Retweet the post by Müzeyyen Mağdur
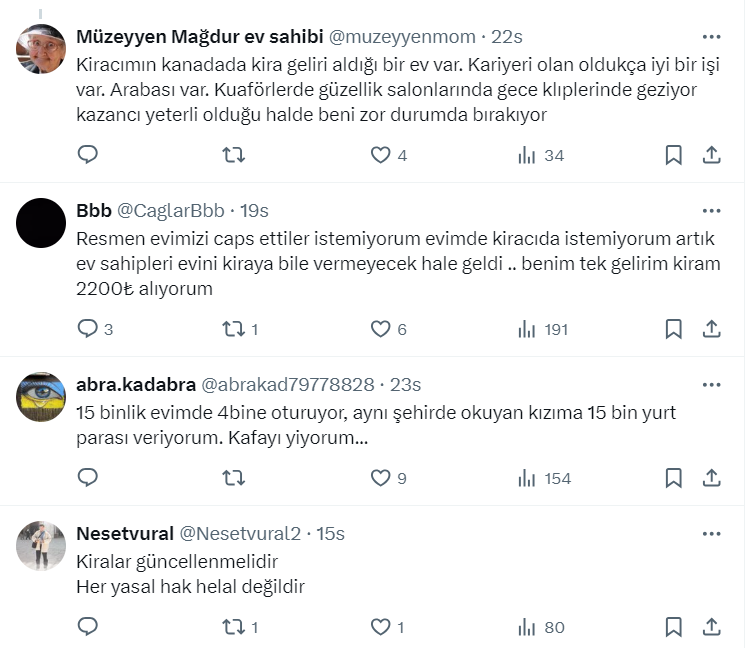Image resolution: width=747 pixels, height=648 pixels. [233, 155]
